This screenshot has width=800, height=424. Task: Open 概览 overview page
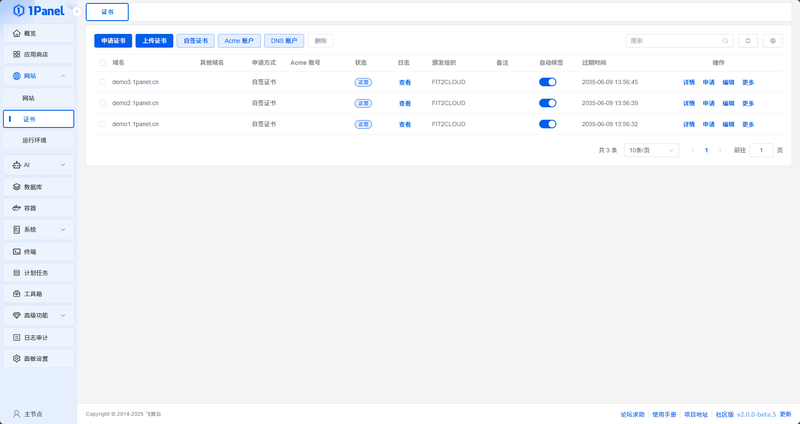[x=39, y=33]
